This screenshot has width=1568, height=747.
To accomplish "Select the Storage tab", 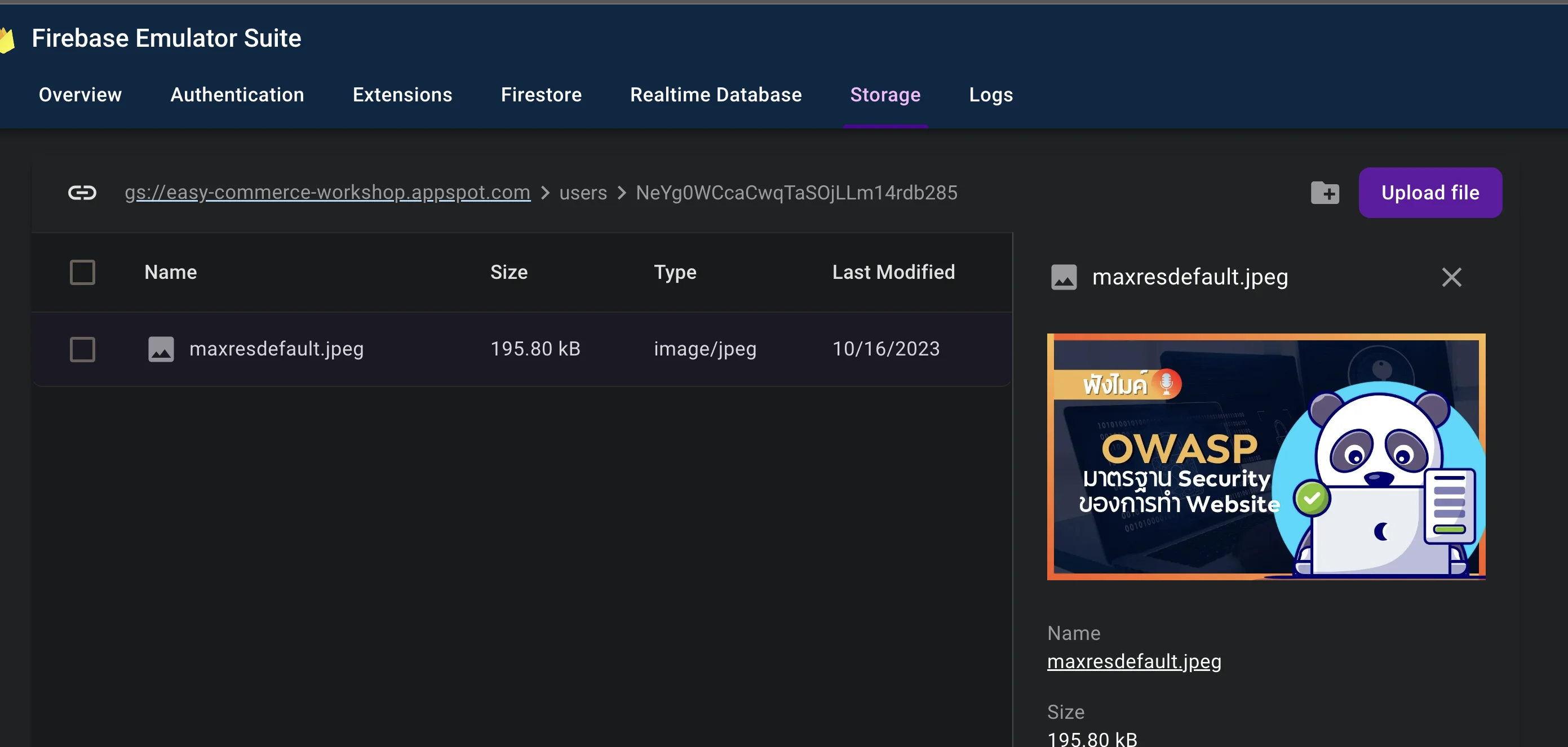I will coord(885,95).
